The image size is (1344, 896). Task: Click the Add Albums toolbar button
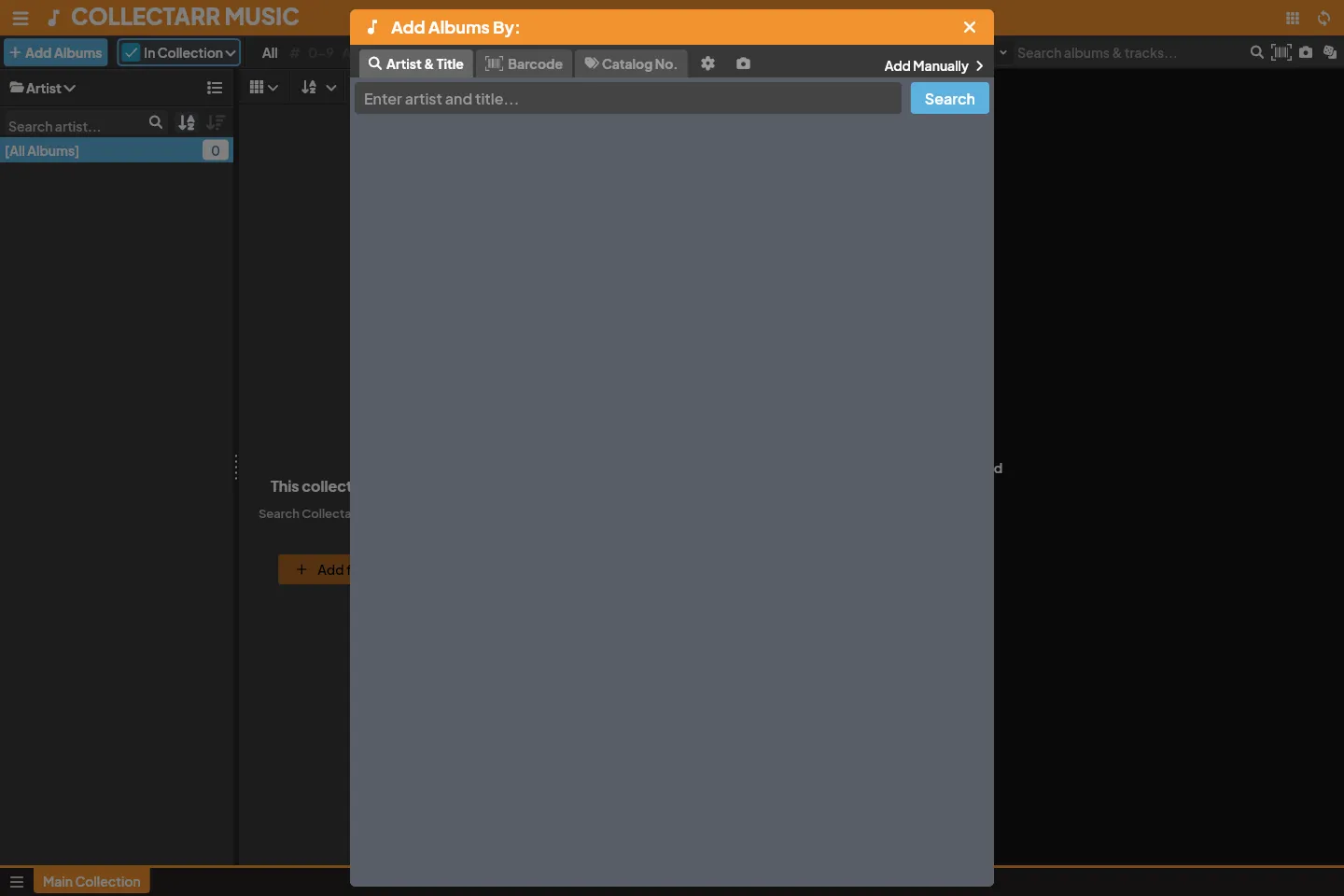tap(56, 52)
